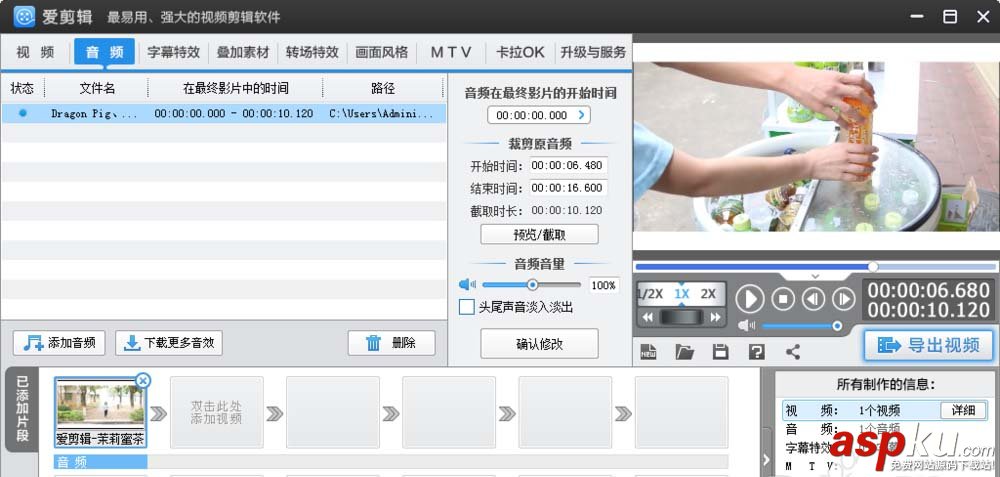Set playback speed to 2X
Screen dimensions: 1000x477
(x=708, y=294)
